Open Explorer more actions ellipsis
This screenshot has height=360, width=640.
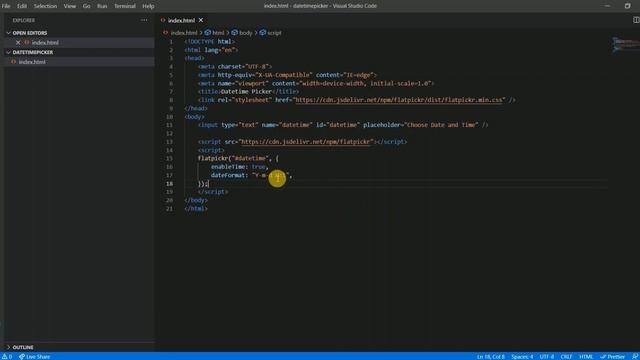coord(144,20)
